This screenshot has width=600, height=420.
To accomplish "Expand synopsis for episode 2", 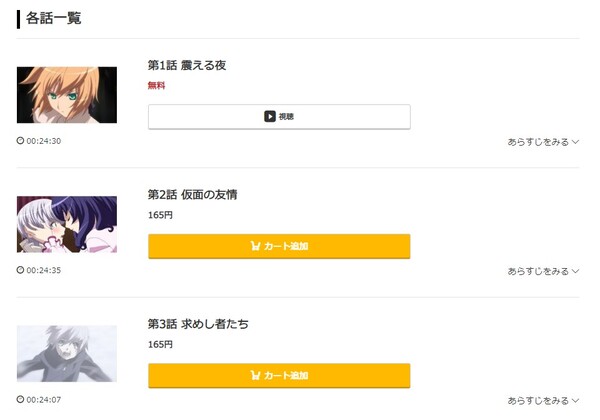I will click(543, 271).
